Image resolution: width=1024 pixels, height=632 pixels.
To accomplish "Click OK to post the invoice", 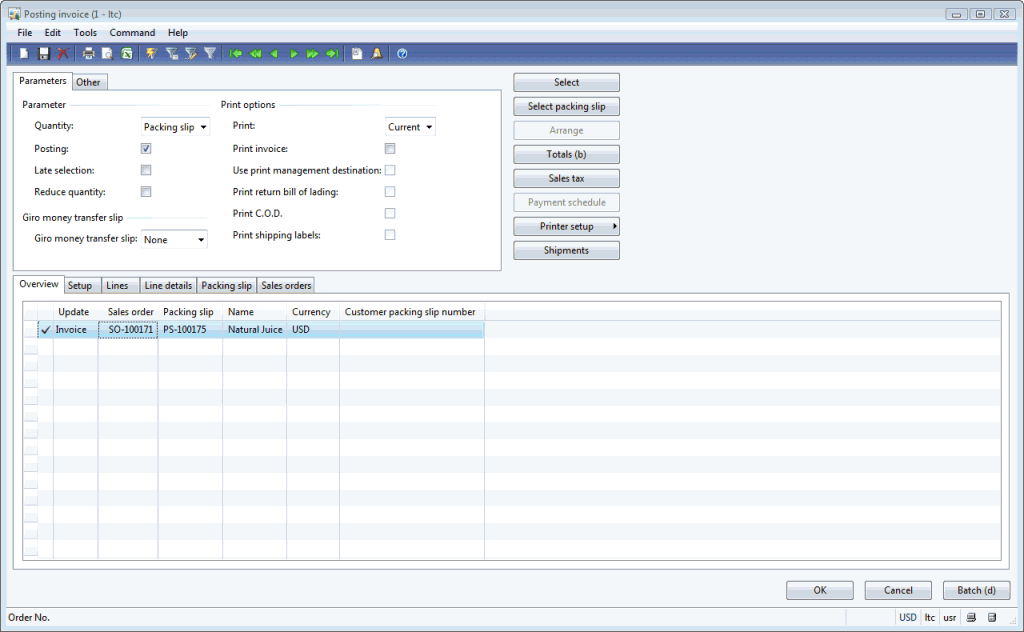I will coord(820,590).
